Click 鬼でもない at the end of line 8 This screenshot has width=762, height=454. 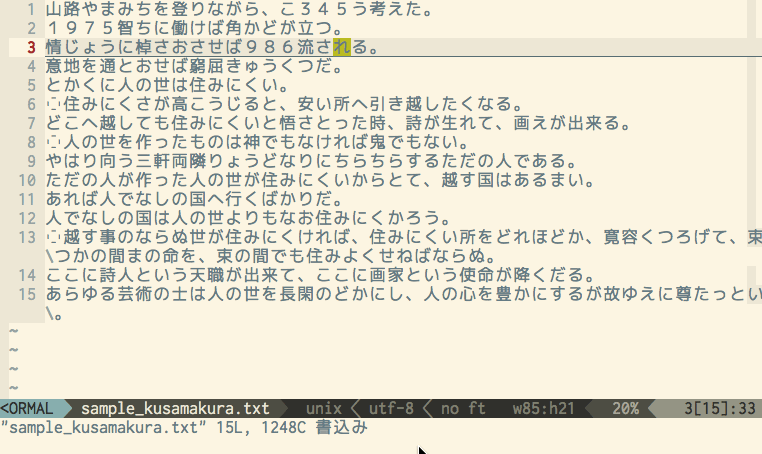pos(414,142)
